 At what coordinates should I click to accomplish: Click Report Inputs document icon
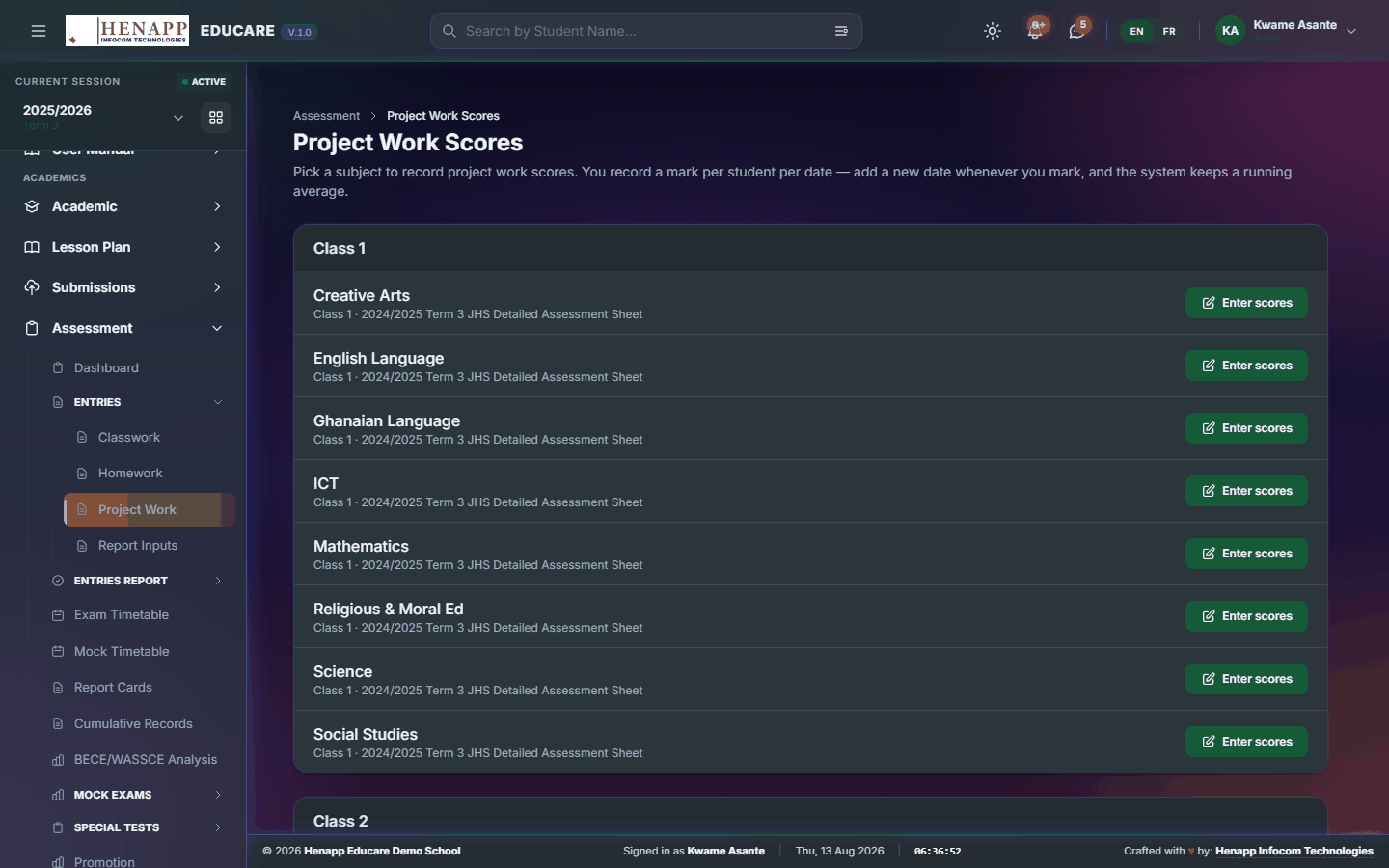pos(82,546)
